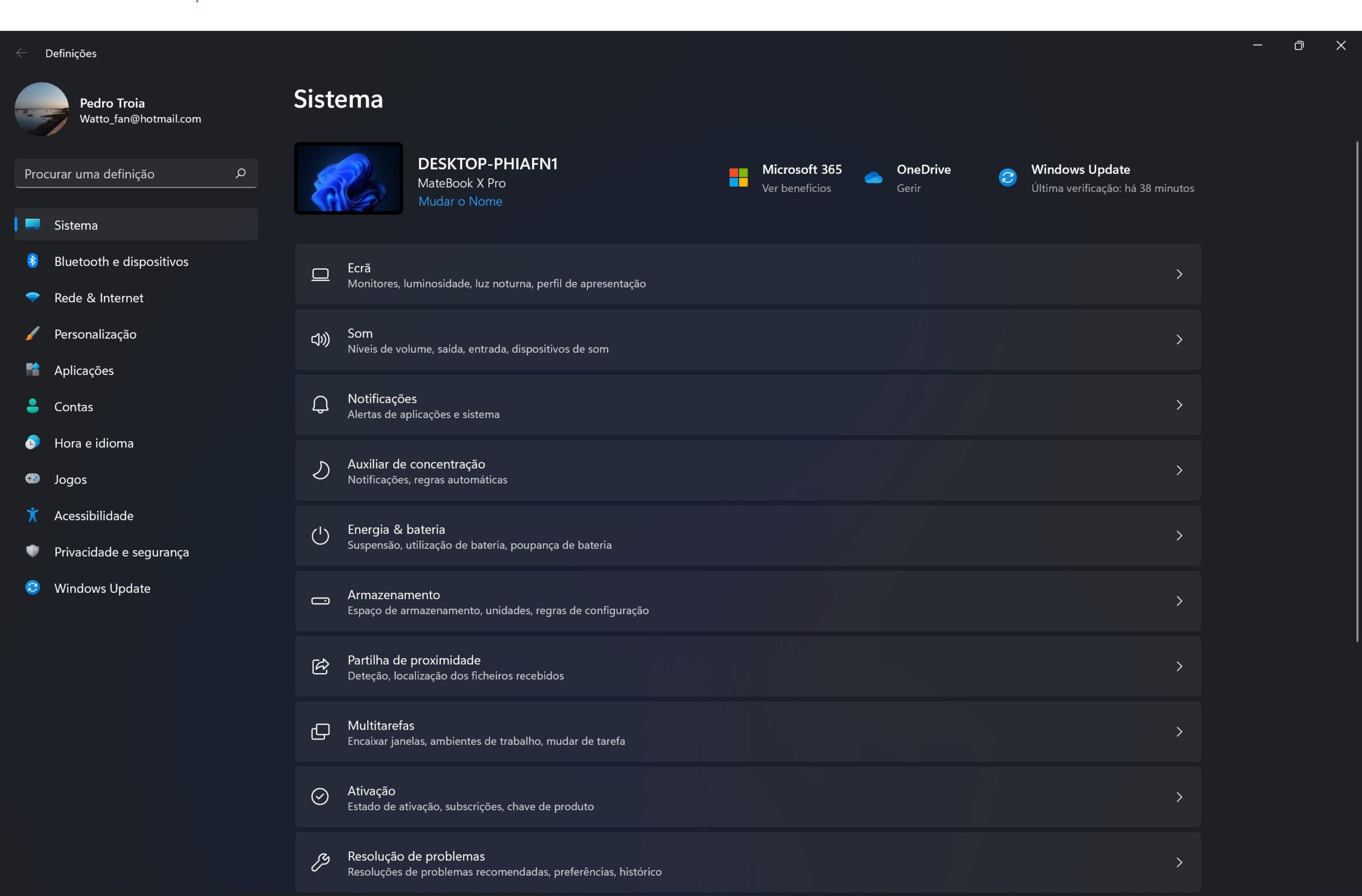Open the Armazenamento settings panel

747,601
